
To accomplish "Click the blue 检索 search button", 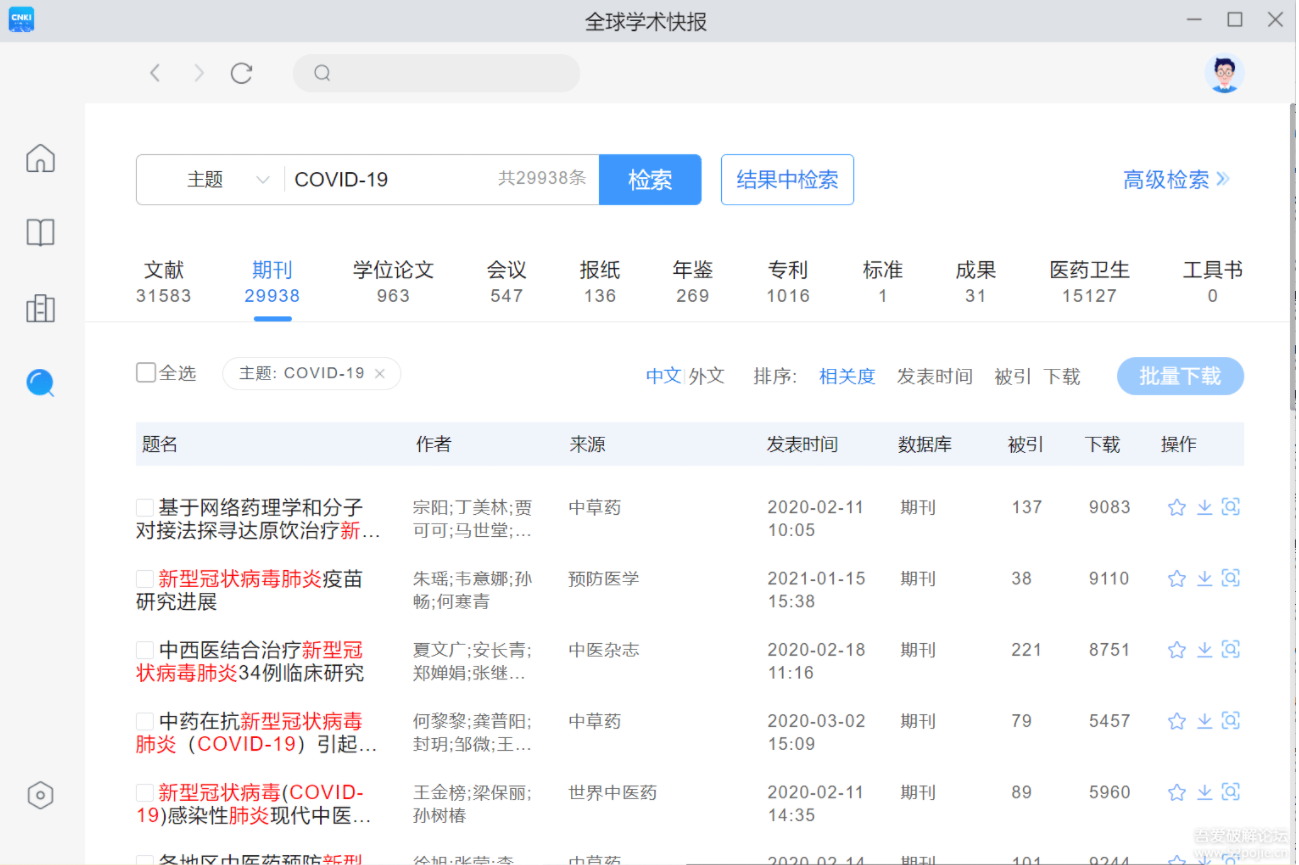I will coord(649,179).
